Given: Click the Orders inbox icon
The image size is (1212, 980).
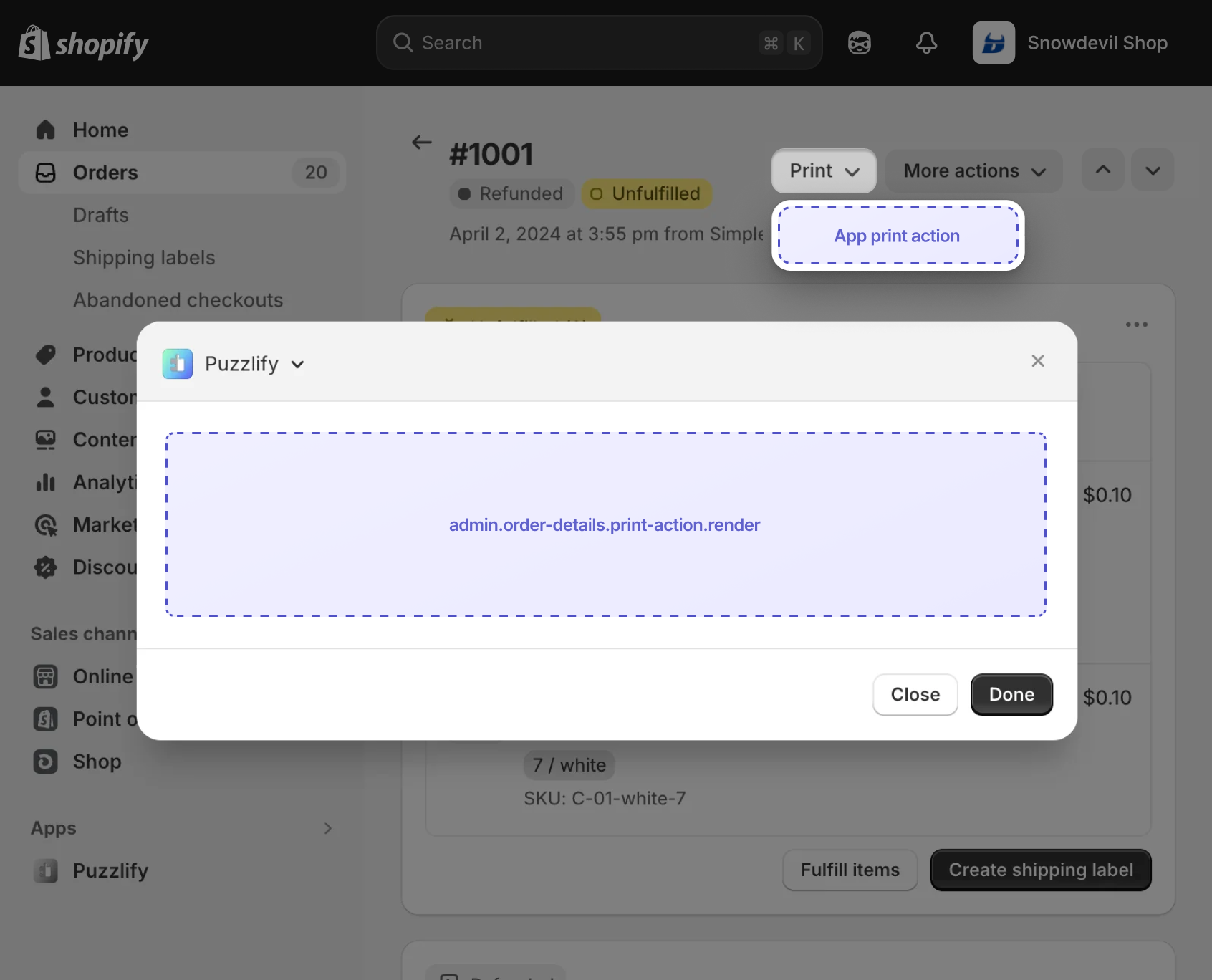Looking at the screenshot, I should pyautogui.click(x=45, y=173).
